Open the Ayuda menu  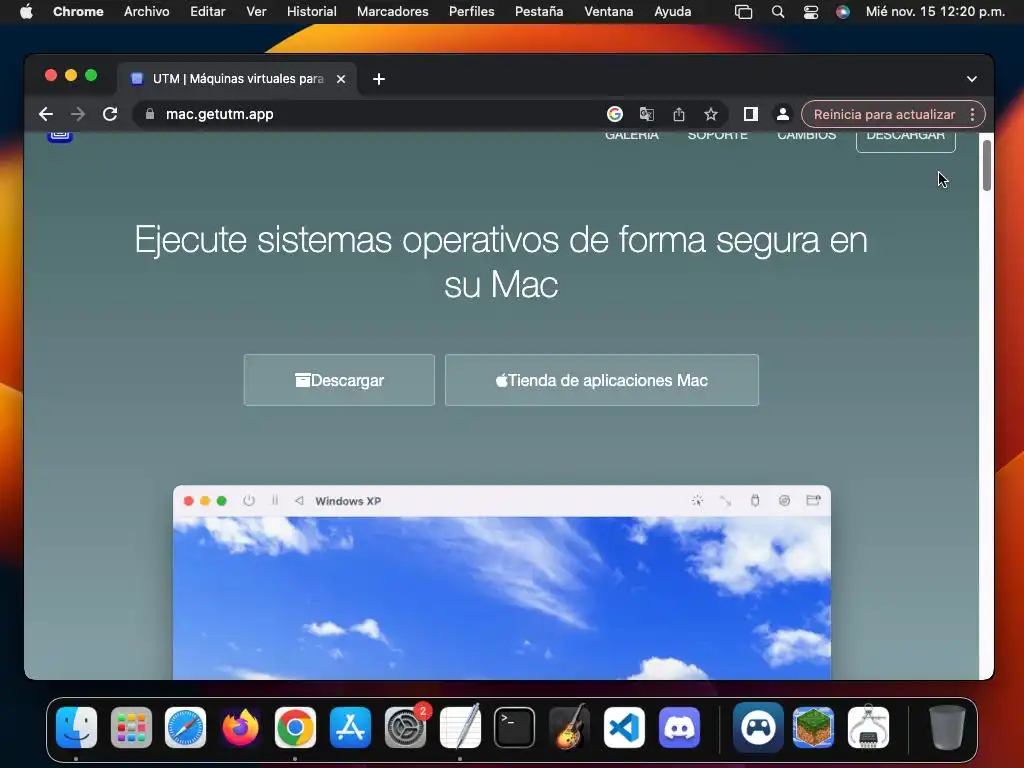click(x=673, y=11)
